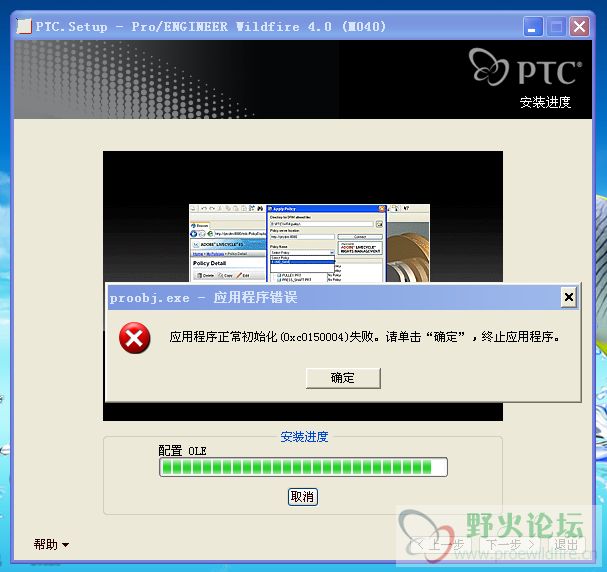Close the PTC.Setup installer window
Image resolution: width=607 pixels, height=572 pixels.
579,27
